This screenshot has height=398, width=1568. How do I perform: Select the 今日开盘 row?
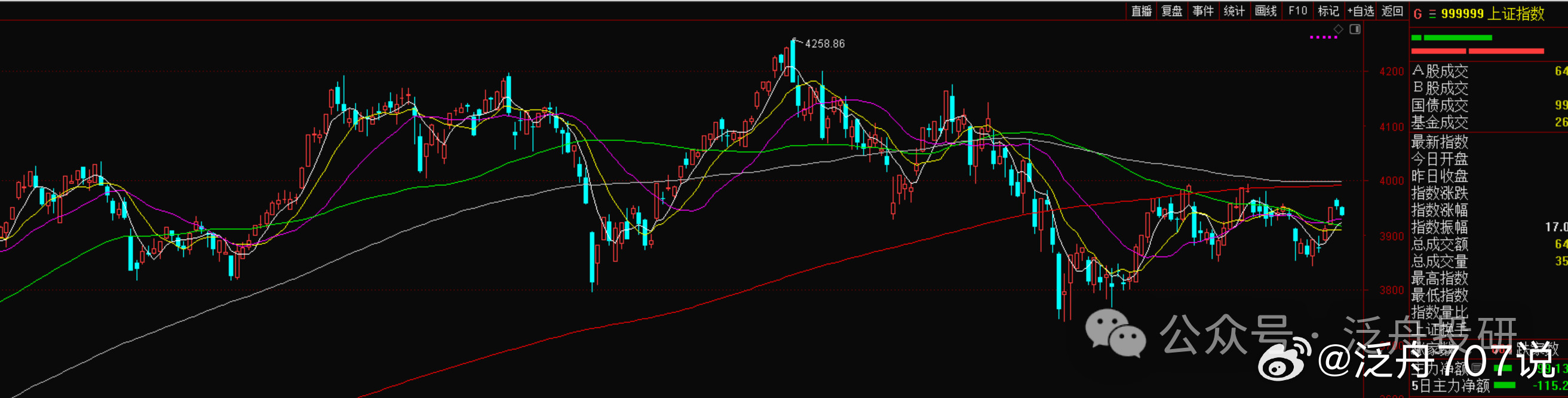1489,160
